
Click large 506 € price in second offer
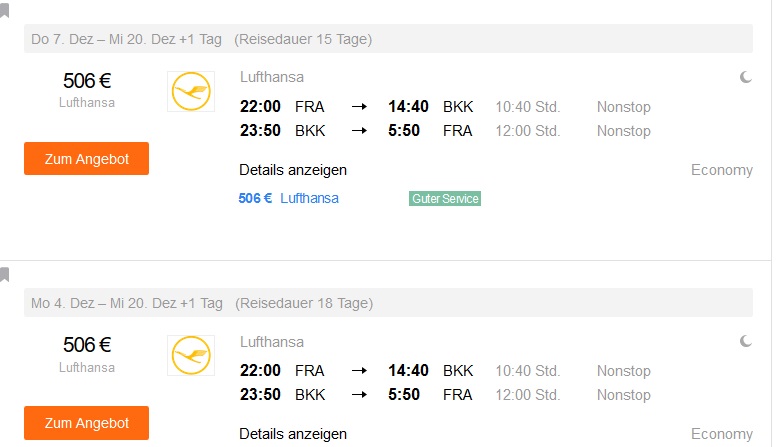[87, 345]
